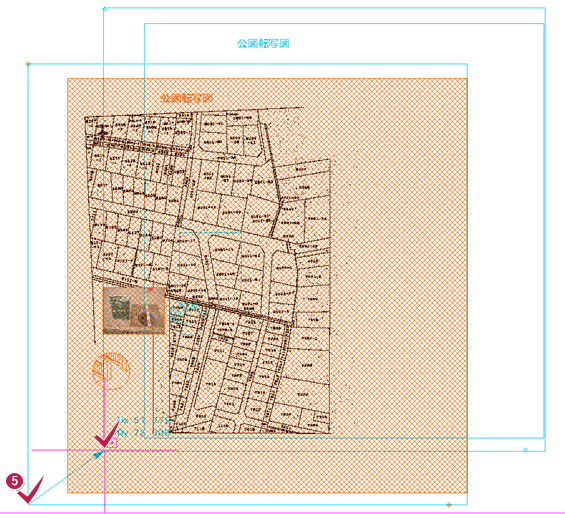Click the Dx coordinate readout
This screenshot has height=514, width=565.
(143, 420)
